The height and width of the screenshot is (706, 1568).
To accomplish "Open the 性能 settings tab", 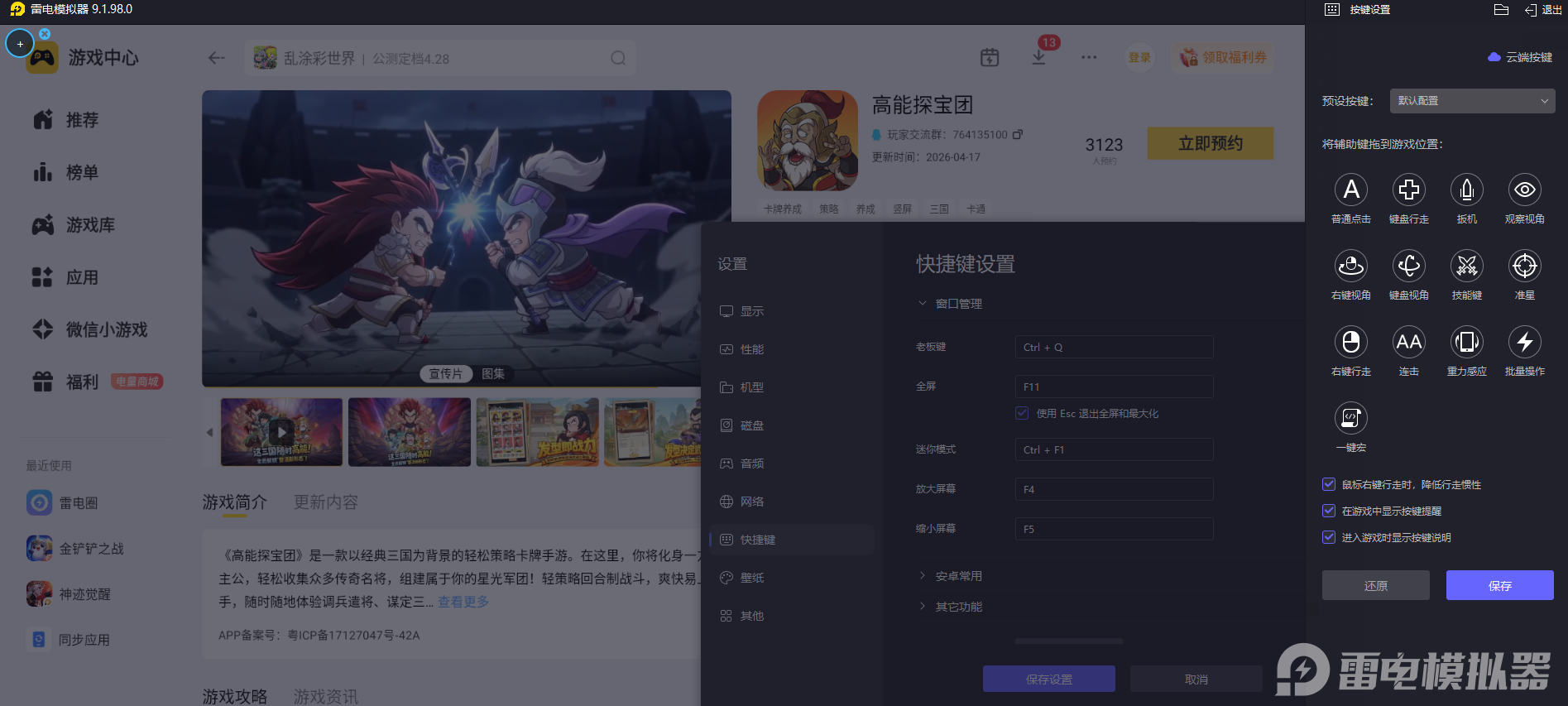I will point(792,349).
